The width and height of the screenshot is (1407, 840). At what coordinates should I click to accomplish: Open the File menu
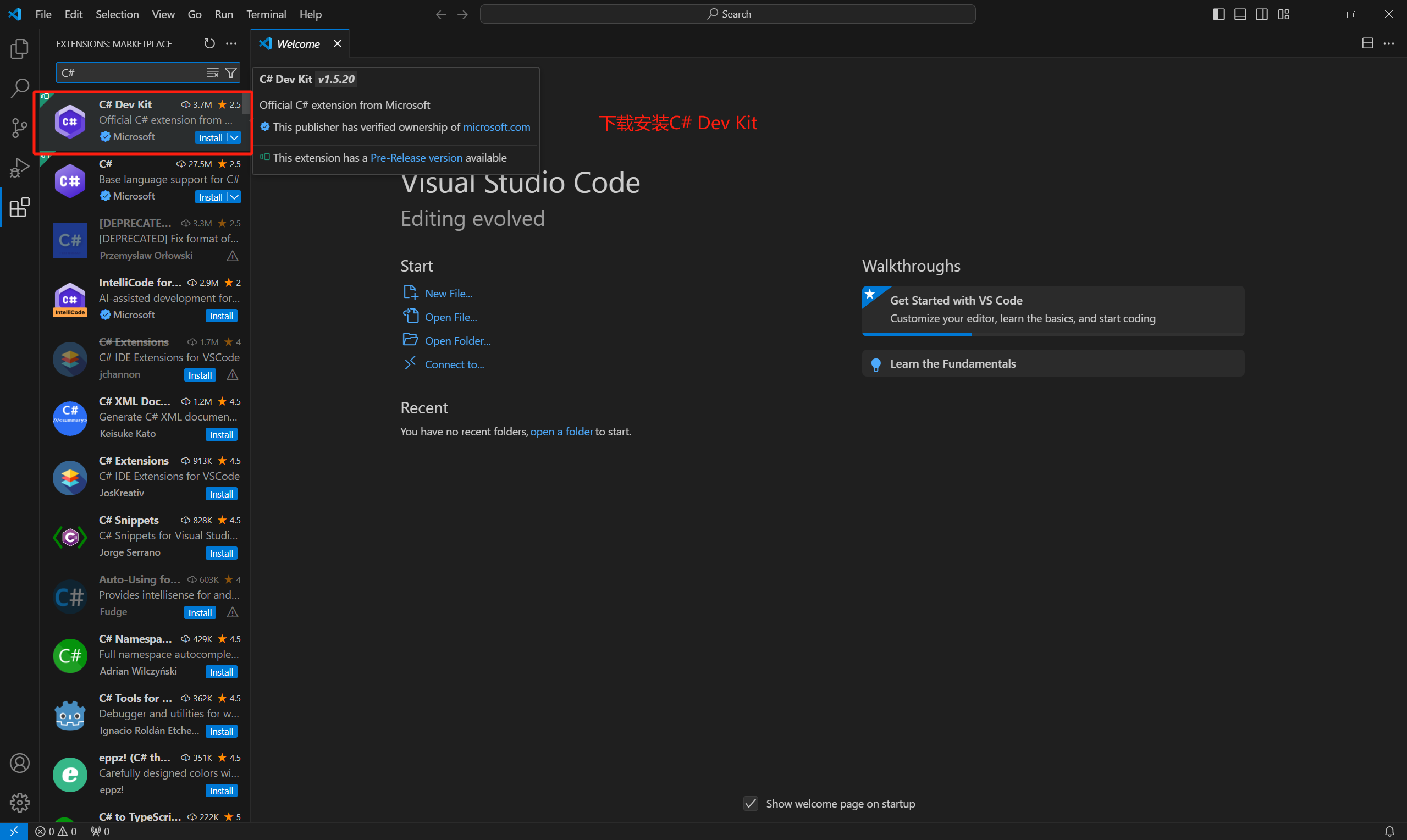43,14
